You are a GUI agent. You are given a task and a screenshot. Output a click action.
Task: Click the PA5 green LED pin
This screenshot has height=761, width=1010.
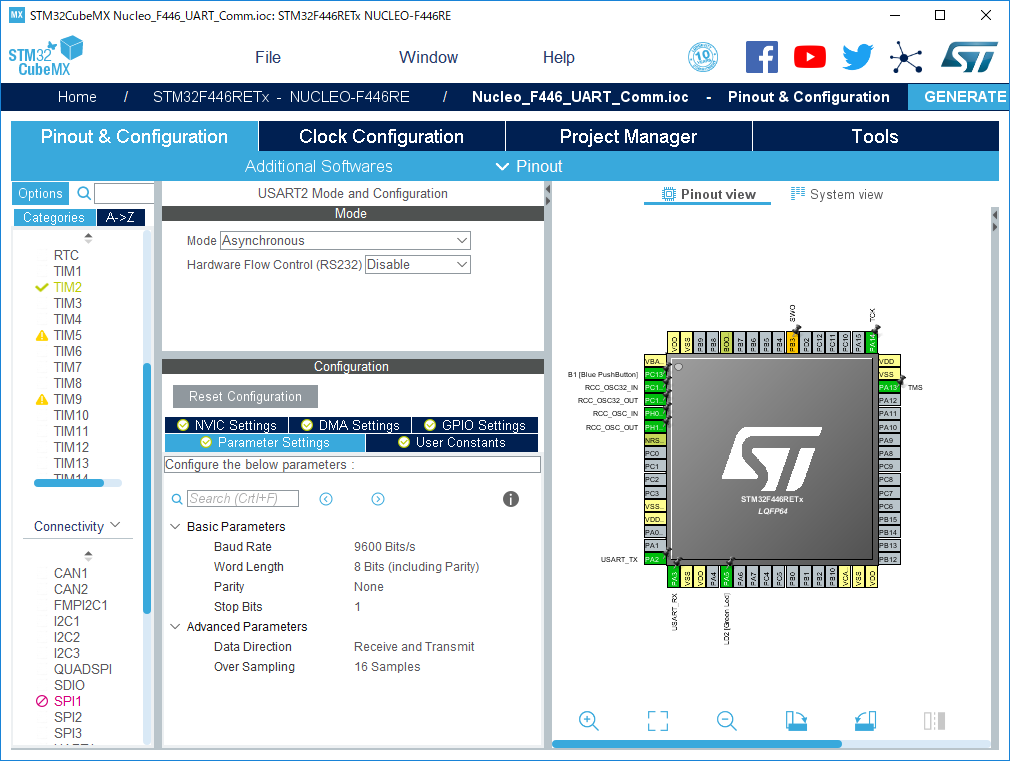coord(726,577)
